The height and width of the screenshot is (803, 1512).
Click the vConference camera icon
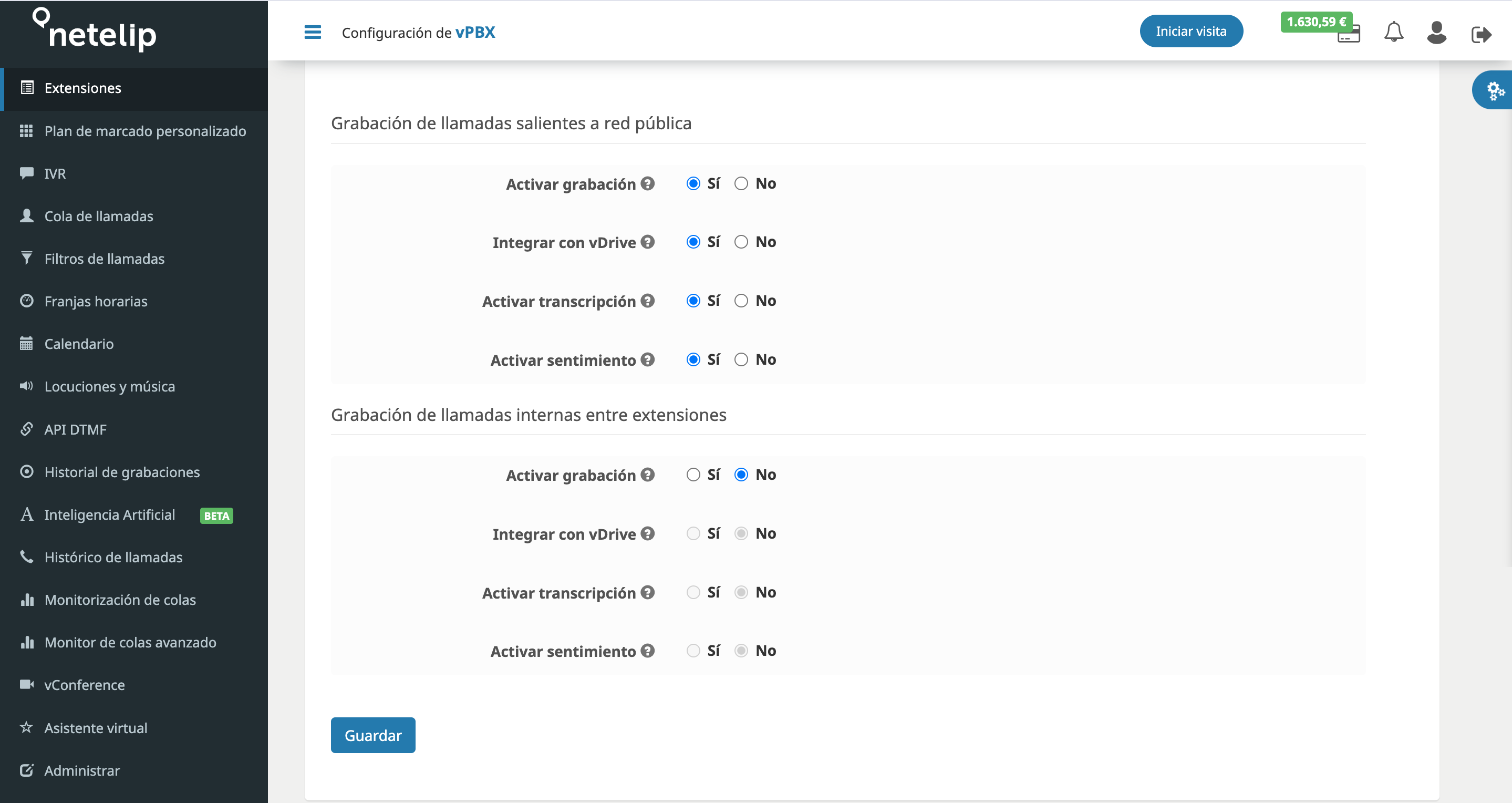[26, 684]
